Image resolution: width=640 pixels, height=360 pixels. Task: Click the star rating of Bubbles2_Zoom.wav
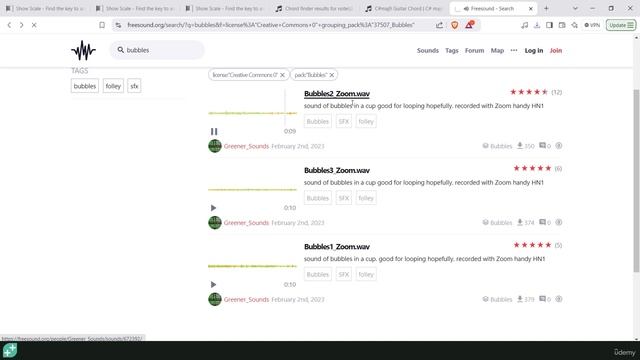coord(529,92)
